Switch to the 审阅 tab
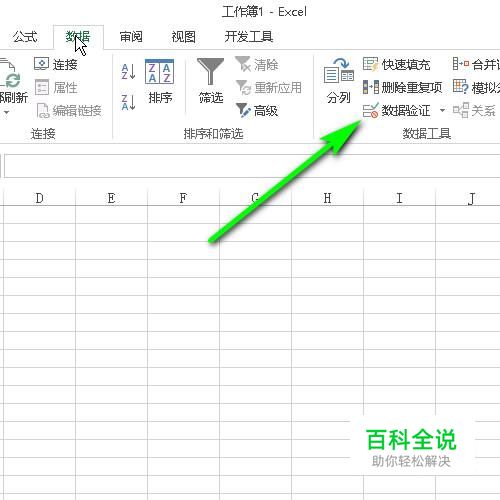The width and height of the screenshot is (500, 500). pos(131,37)
